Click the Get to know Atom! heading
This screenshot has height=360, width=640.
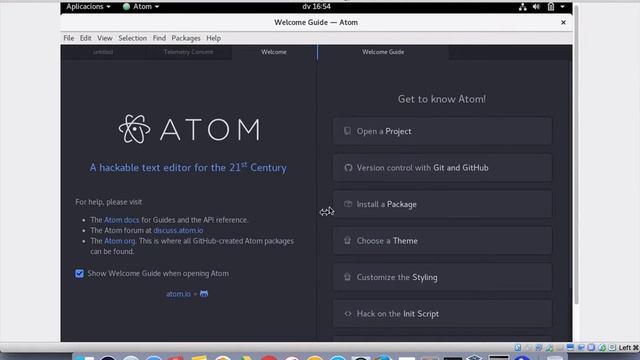[442, 99]
